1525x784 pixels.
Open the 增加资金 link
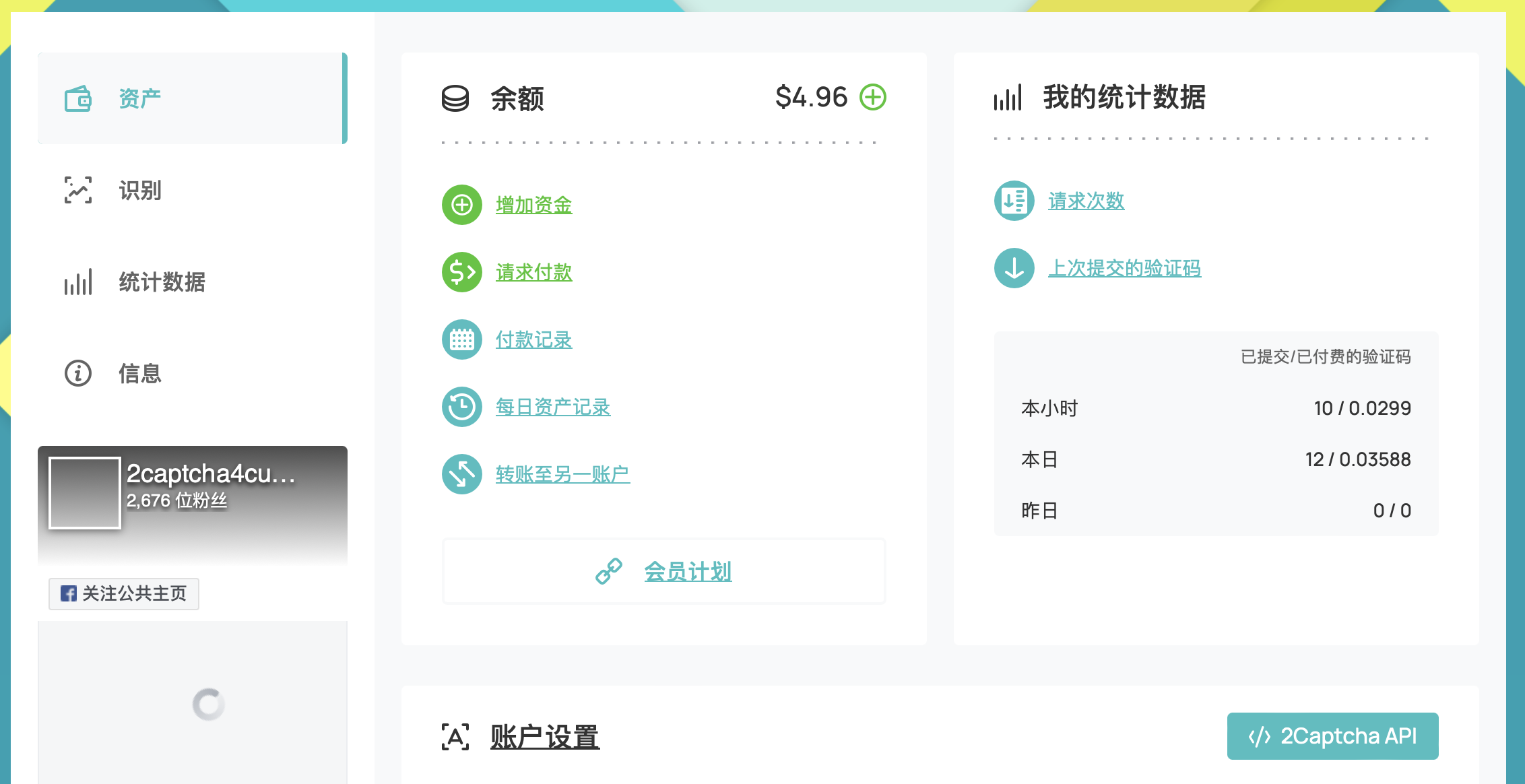click(533, 205)
